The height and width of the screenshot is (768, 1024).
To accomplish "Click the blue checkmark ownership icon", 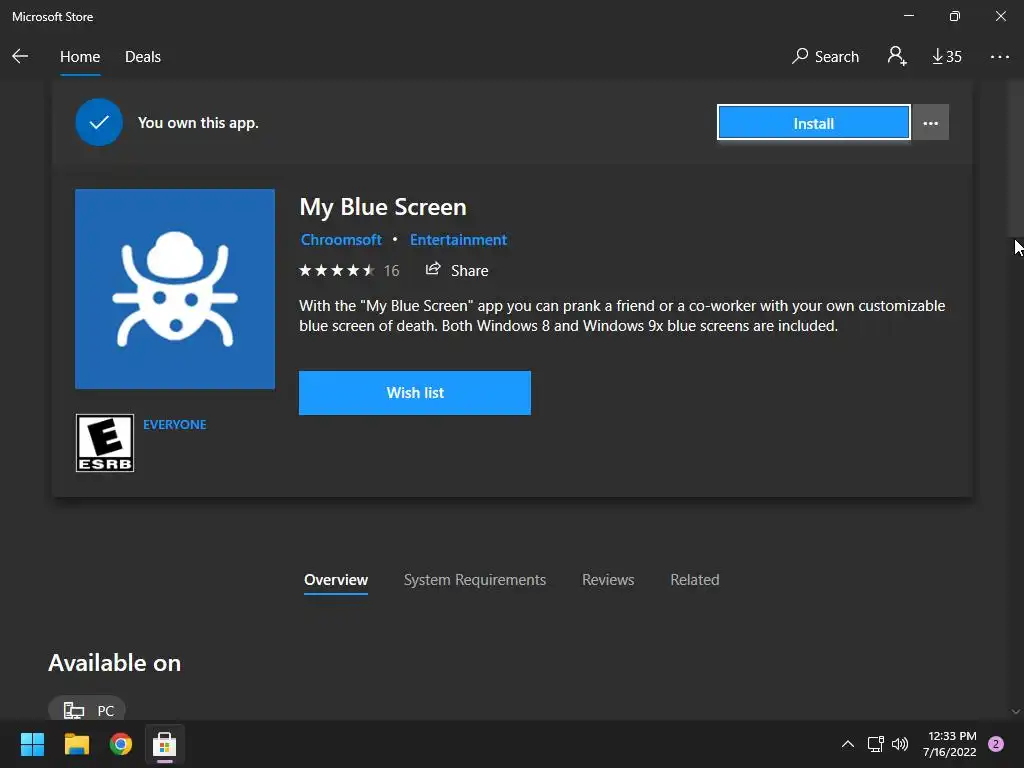I will (99, 122).
